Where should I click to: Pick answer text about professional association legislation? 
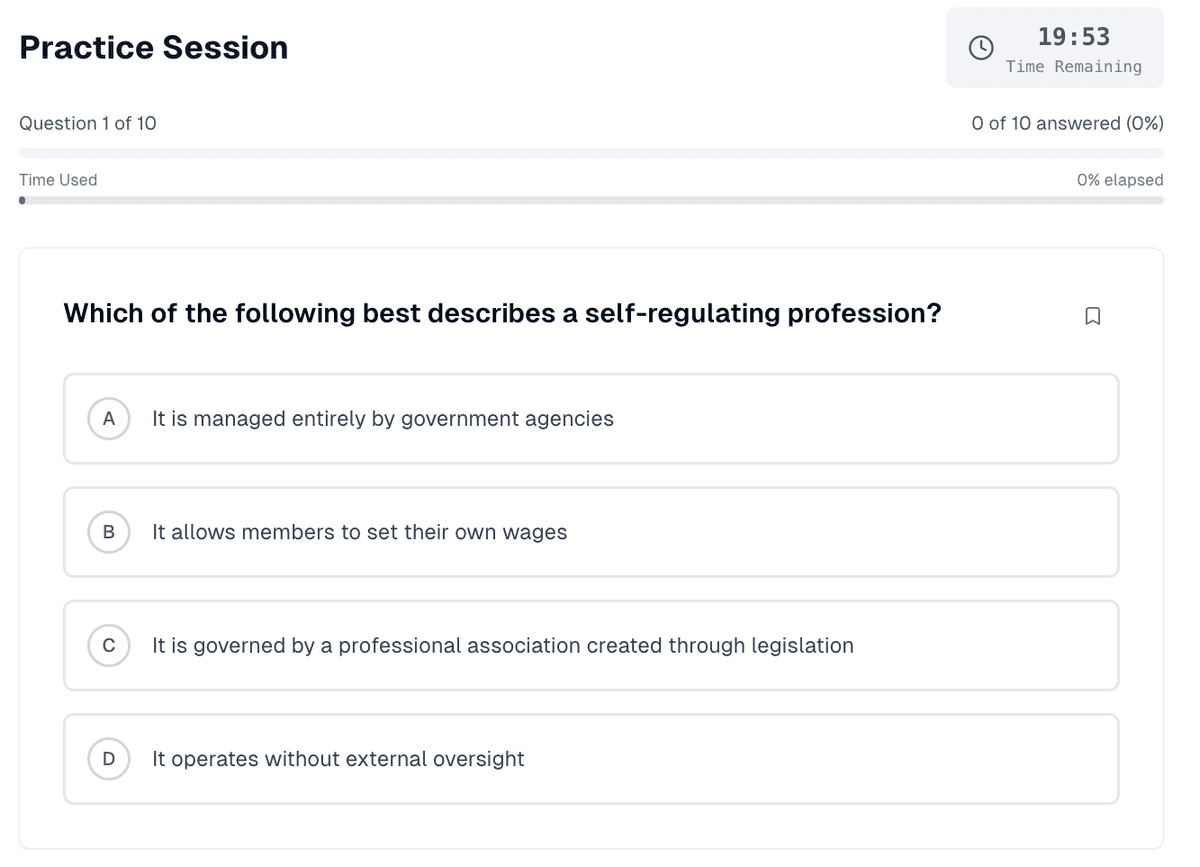pyautogui.click(x=503, y=645)
